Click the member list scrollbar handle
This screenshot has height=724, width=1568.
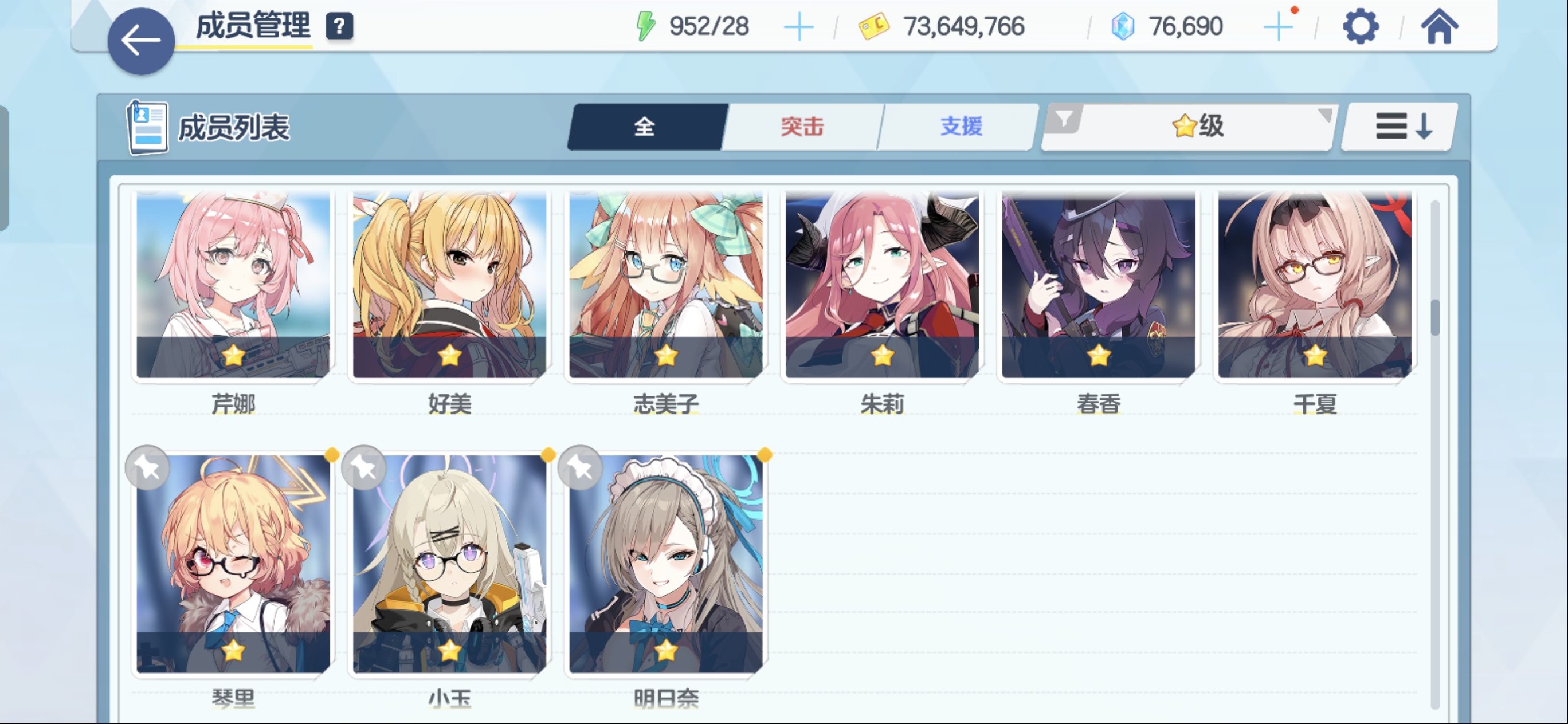pyautogui.click(x=1435, y=317)
